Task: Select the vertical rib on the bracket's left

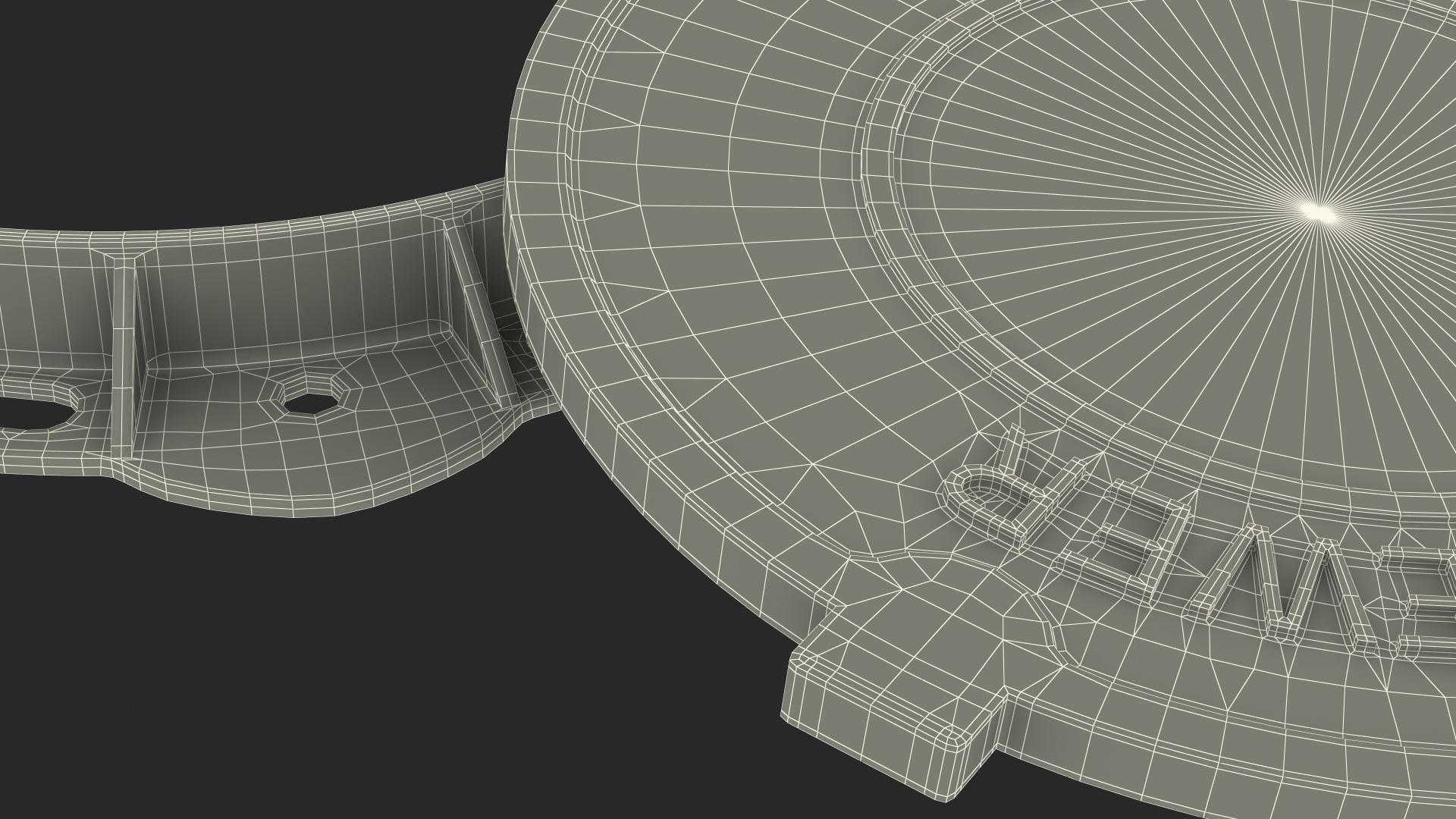Action: point(123,356)
